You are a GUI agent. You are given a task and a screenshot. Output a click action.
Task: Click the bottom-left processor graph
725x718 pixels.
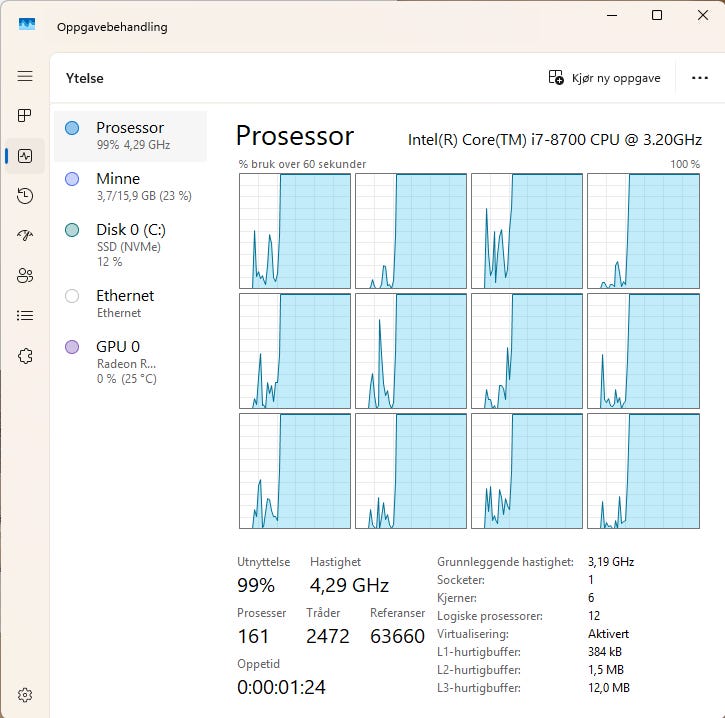(x=295, y=471)
